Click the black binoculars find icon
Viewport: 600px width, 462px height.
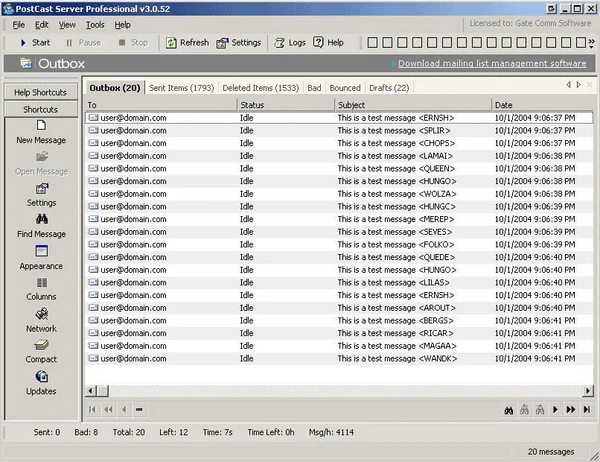[509, 410]
